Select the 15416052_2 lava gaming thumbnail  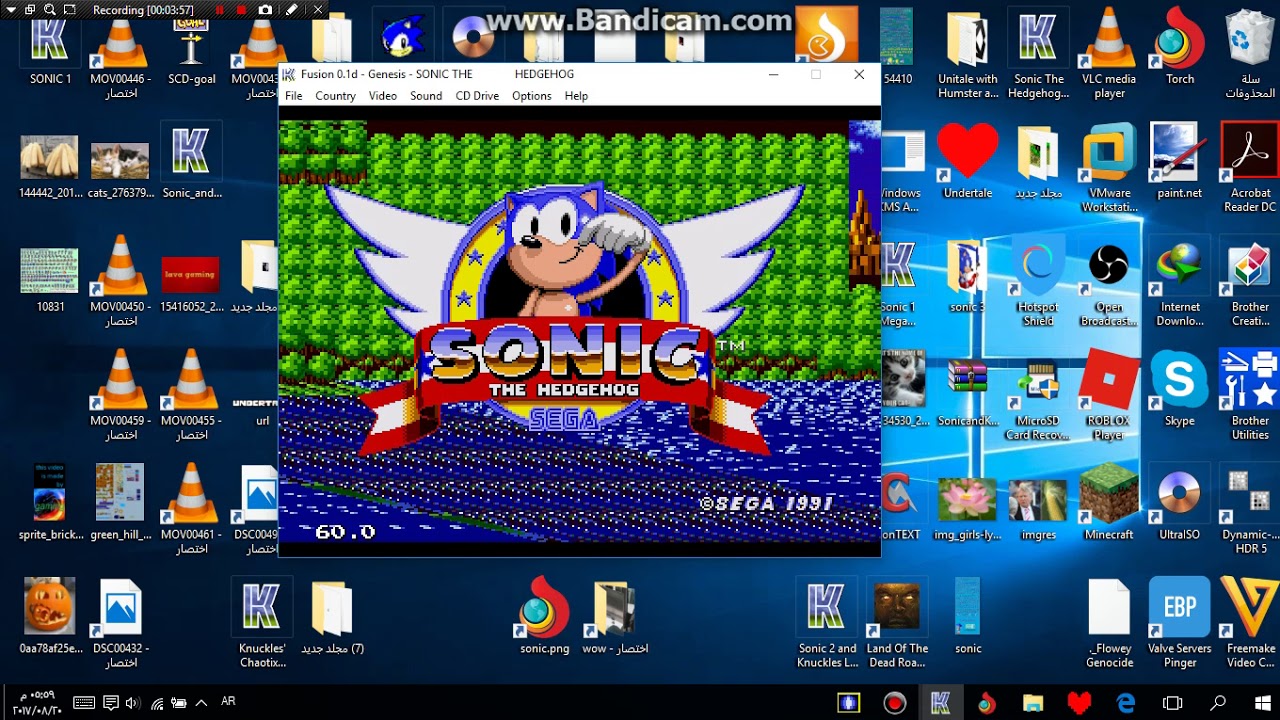pyautogui.click(x=191, y=283)
